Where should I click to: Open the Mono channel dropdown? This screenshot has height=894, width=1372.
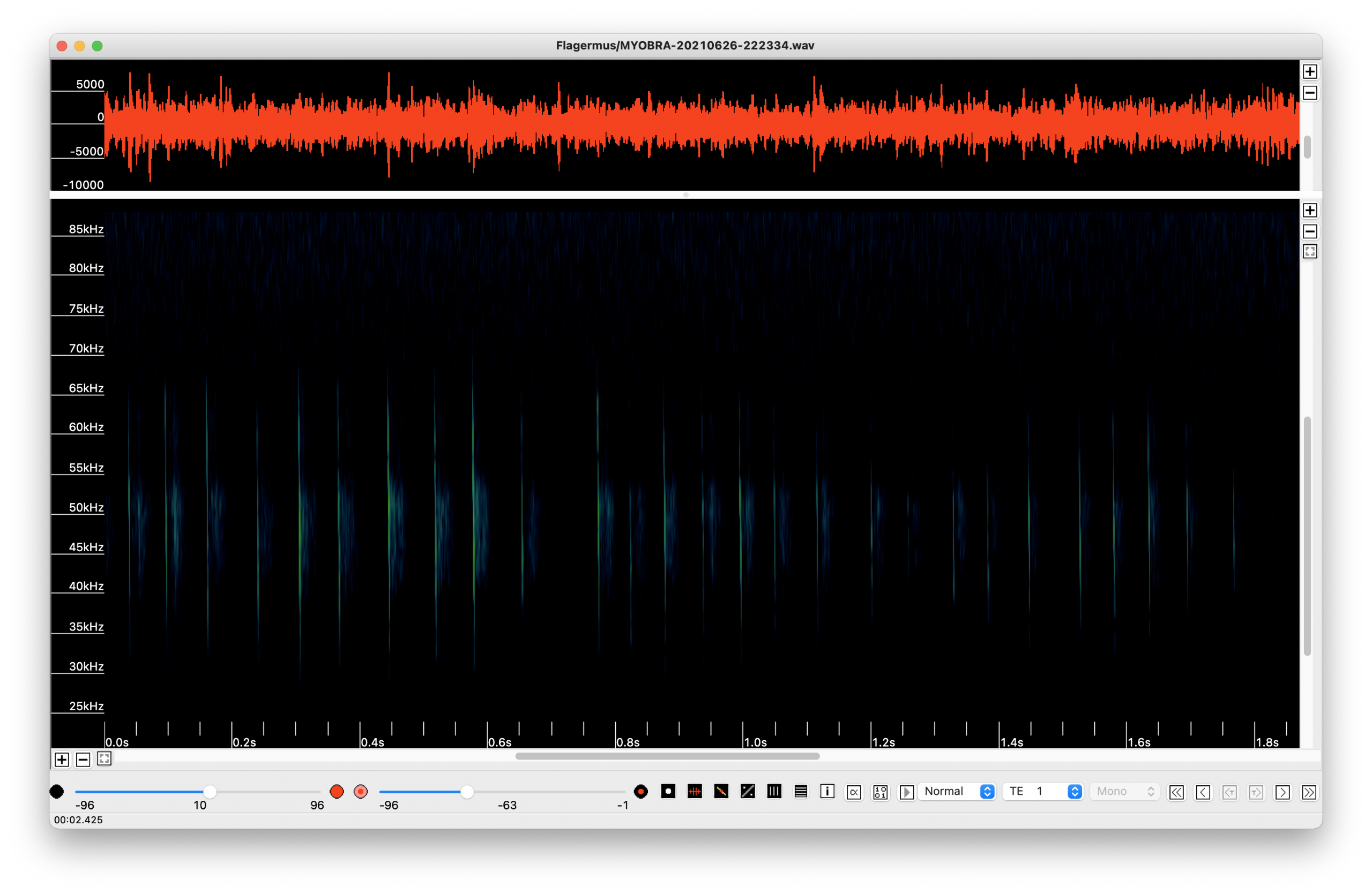click(1125, 792)
